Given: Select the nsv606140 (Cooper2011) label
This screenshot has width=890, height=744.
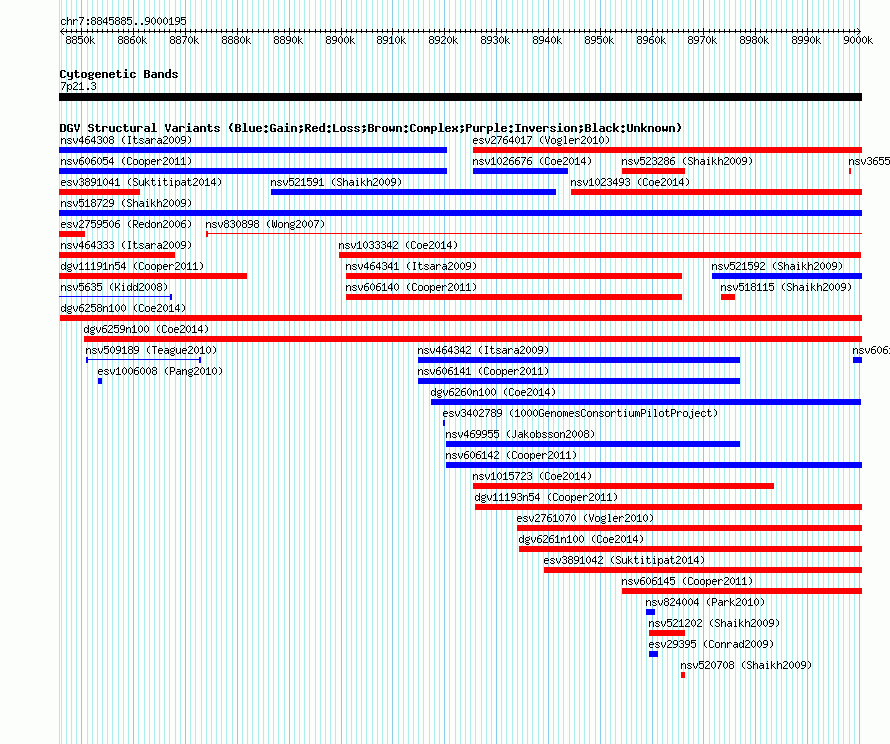Looking at the screenshot, I should coord(411,287).
